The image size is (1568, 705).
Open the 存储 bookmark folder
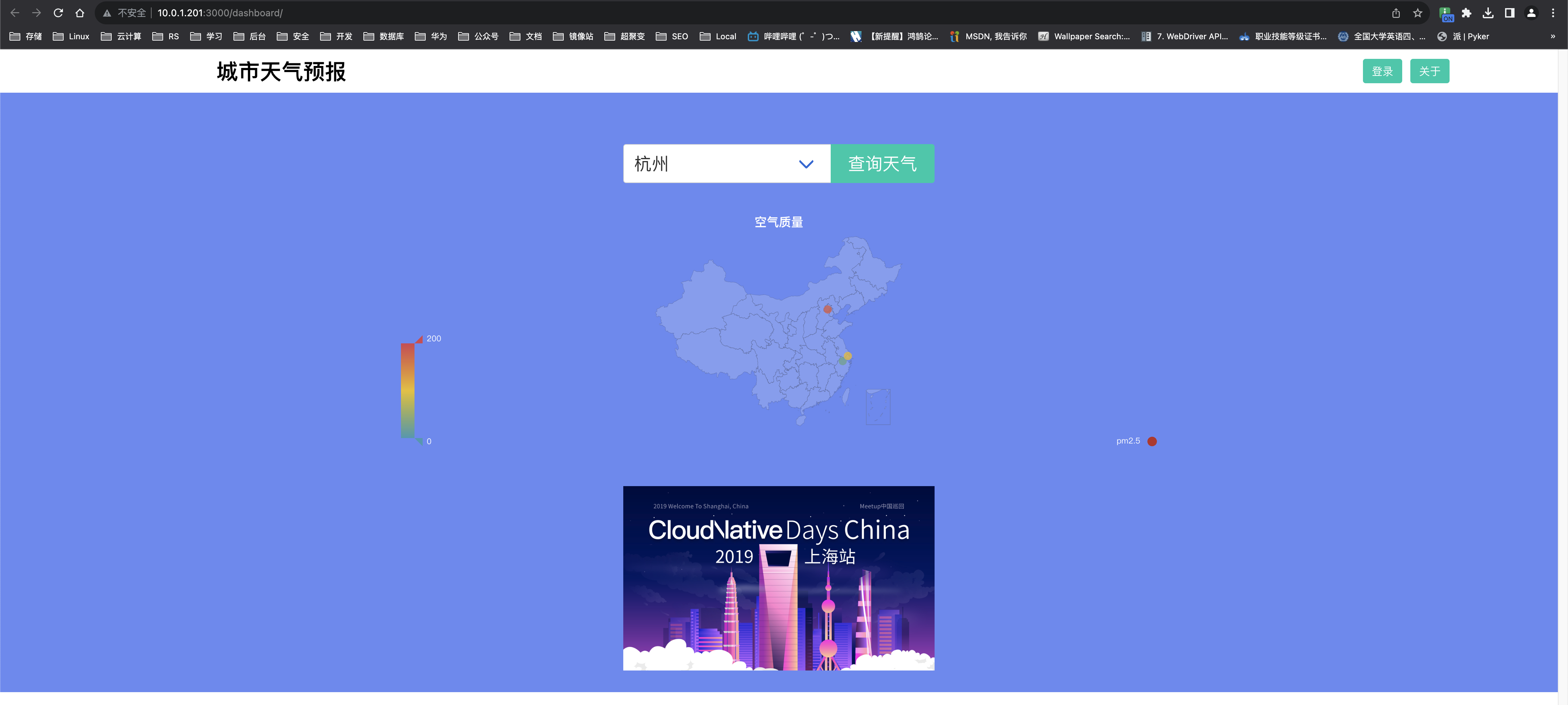26,37
